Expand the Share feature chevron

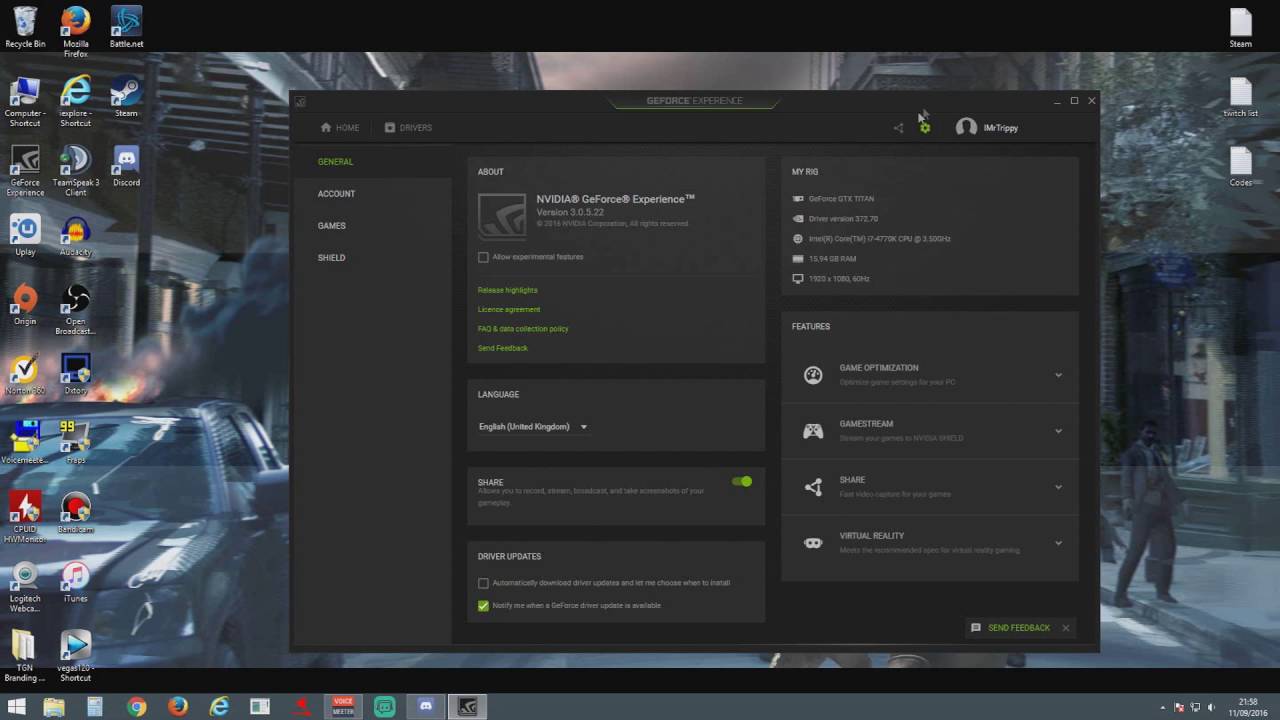(x=1058, y=487)
